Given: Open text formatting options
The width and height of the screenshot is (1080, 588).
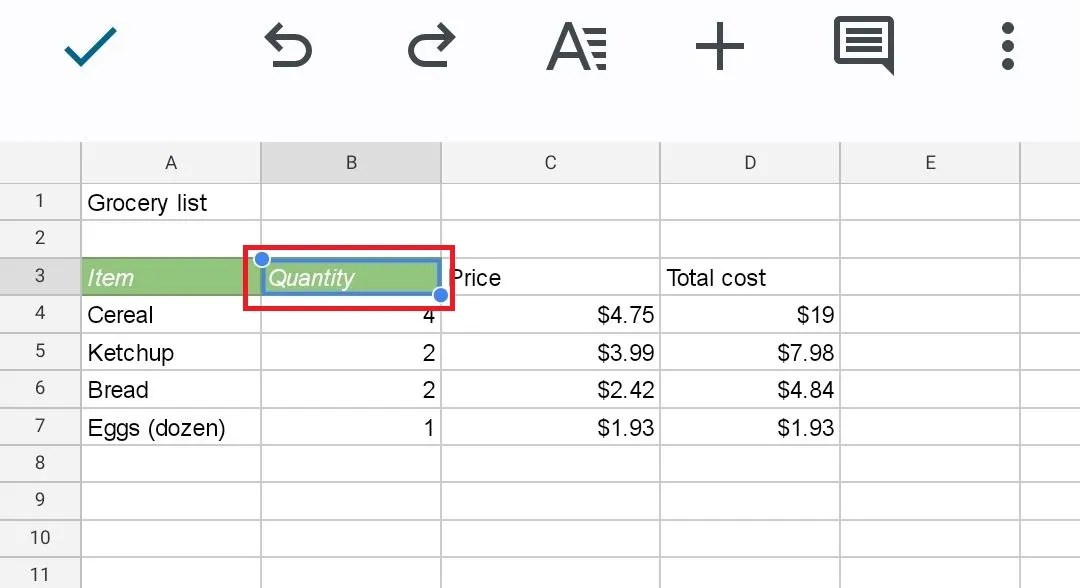Looking at the screenshot, I should click(576, 46).
